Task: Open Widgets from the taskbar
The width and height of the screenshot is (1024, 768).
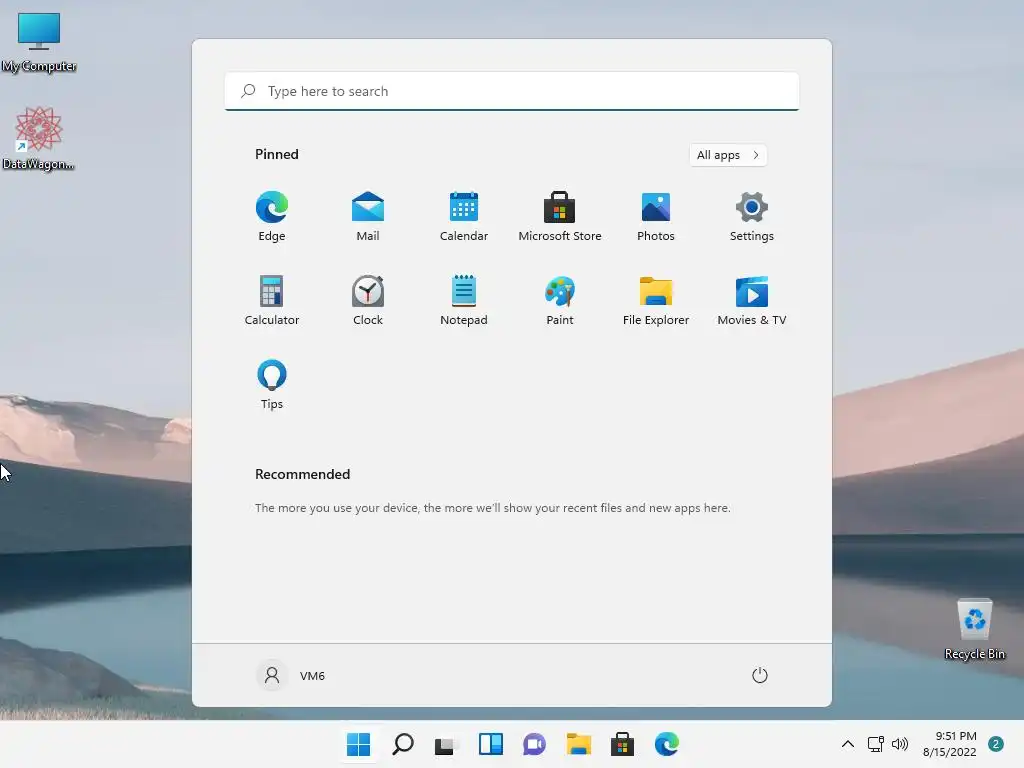Action: 490,744
